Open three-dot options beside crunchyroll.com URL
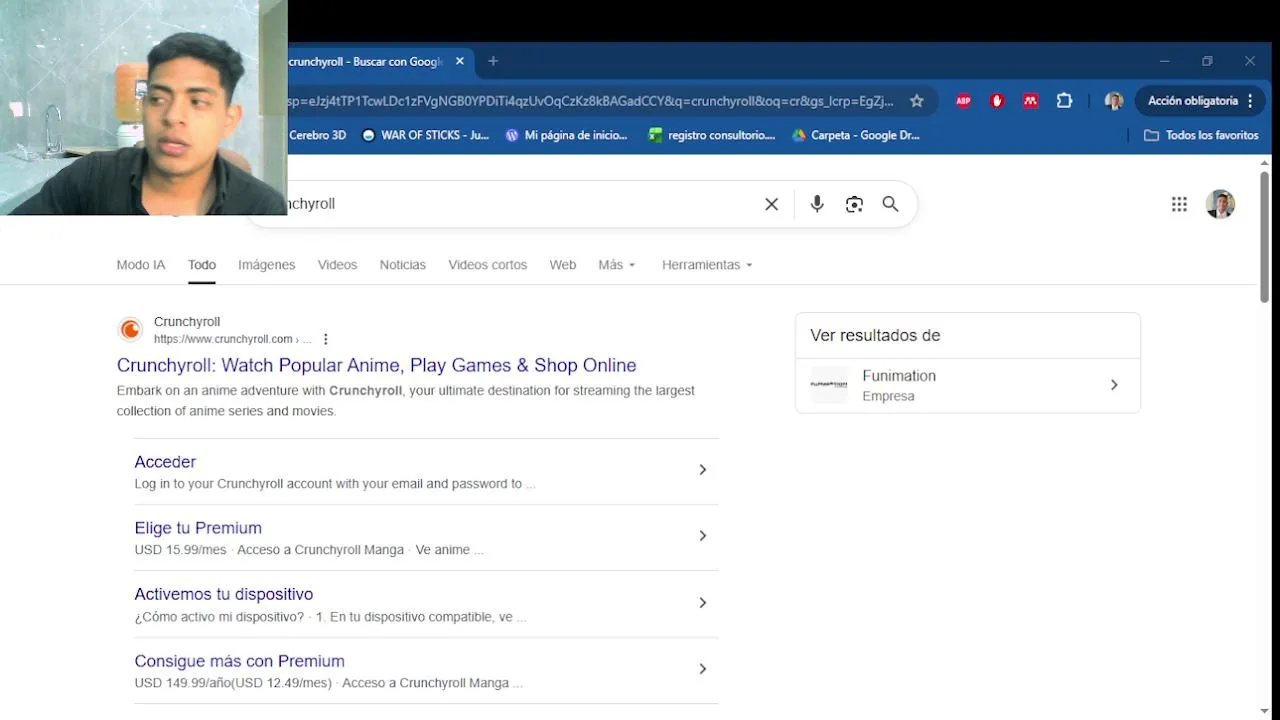Image resolution: width=1280 pixels, height=720 pixels. (326, 339)
